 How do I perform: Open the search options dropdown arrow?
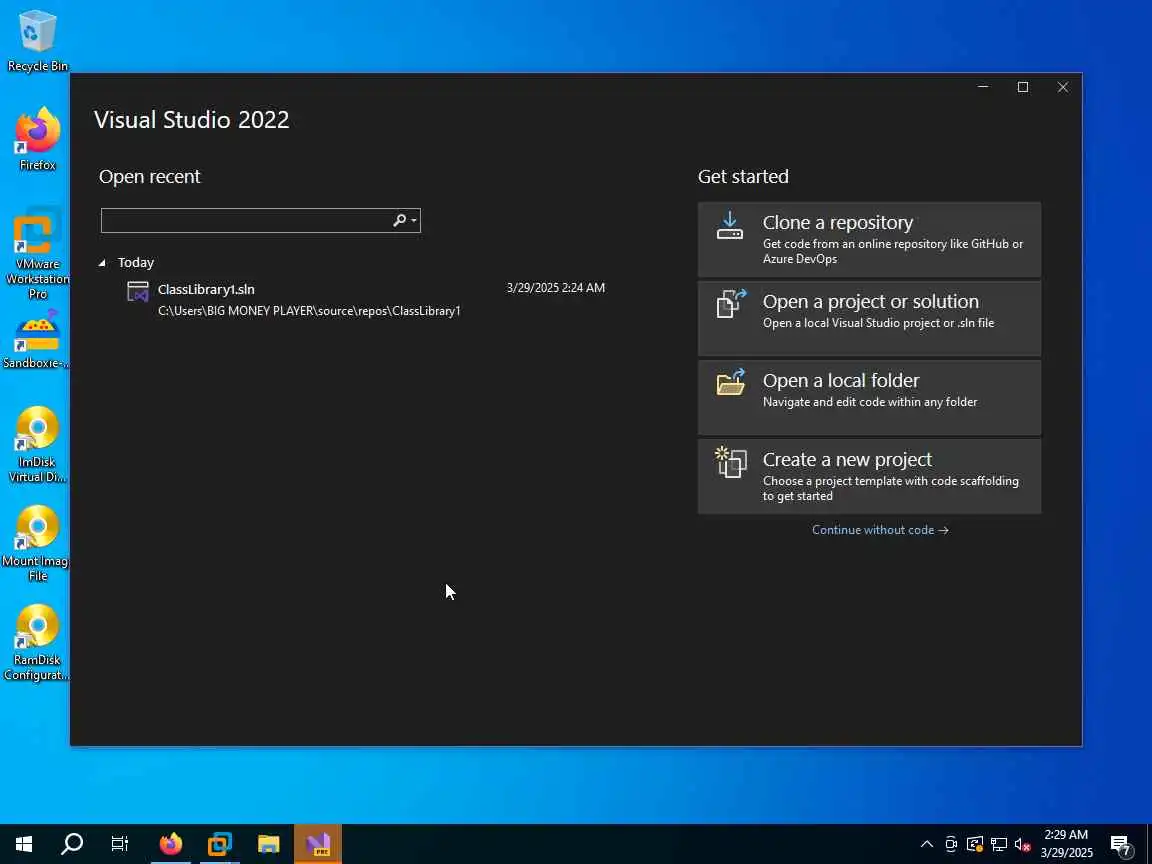[x=414, y=220]
